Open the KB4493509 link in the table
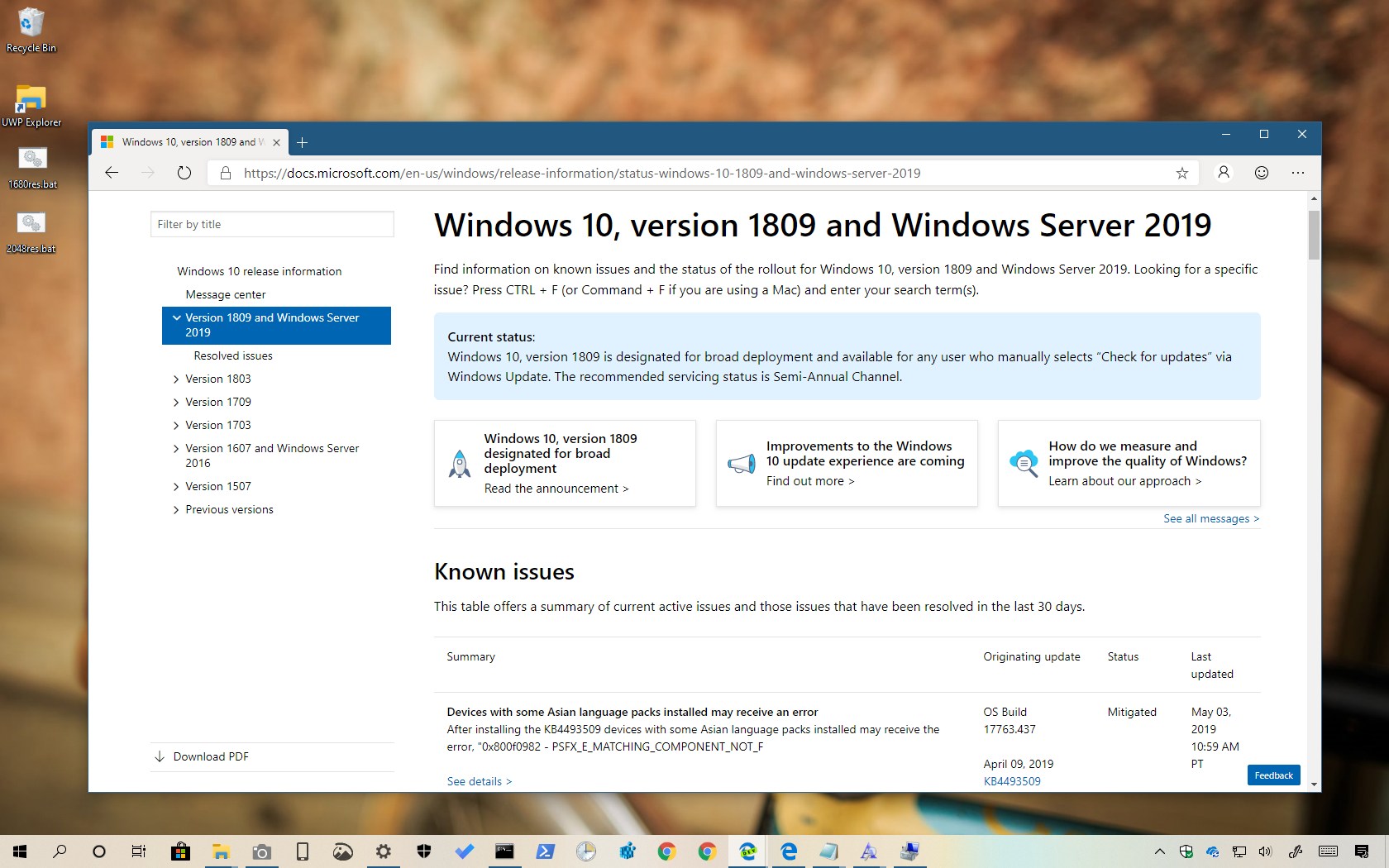 click(1012, 781)
